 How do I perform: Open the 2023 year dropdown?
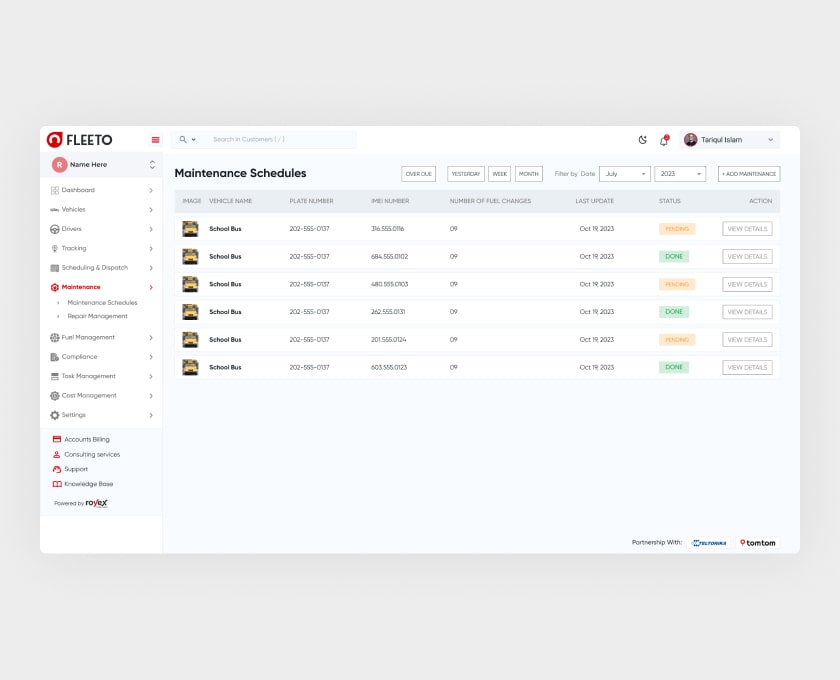680,174
